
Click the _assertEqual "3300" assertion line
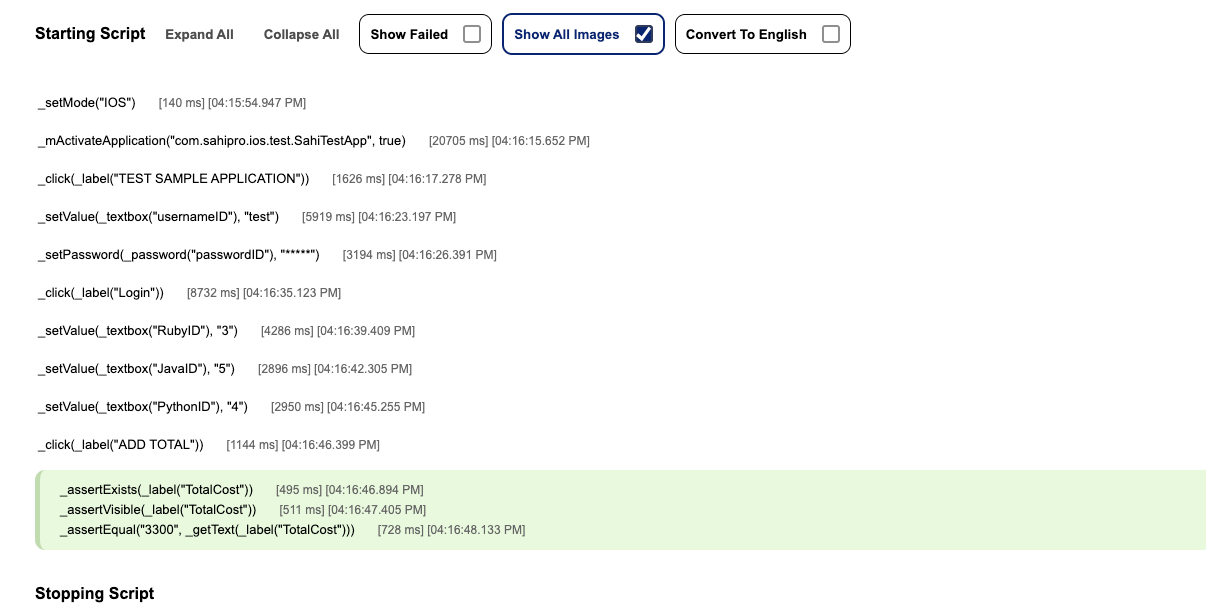pyautogui.click(x=207, y=530)
